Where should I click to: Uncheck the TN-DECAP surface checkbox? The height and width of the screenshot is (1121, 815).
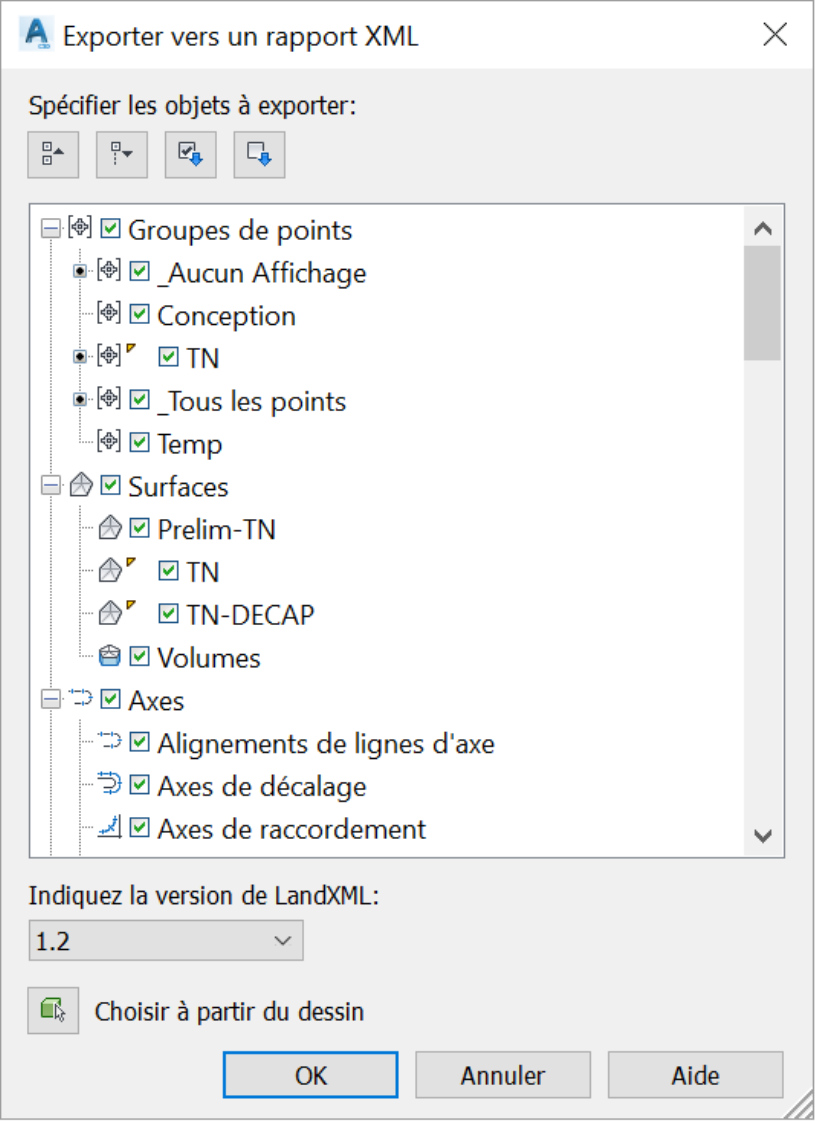(x=168, y=613)
